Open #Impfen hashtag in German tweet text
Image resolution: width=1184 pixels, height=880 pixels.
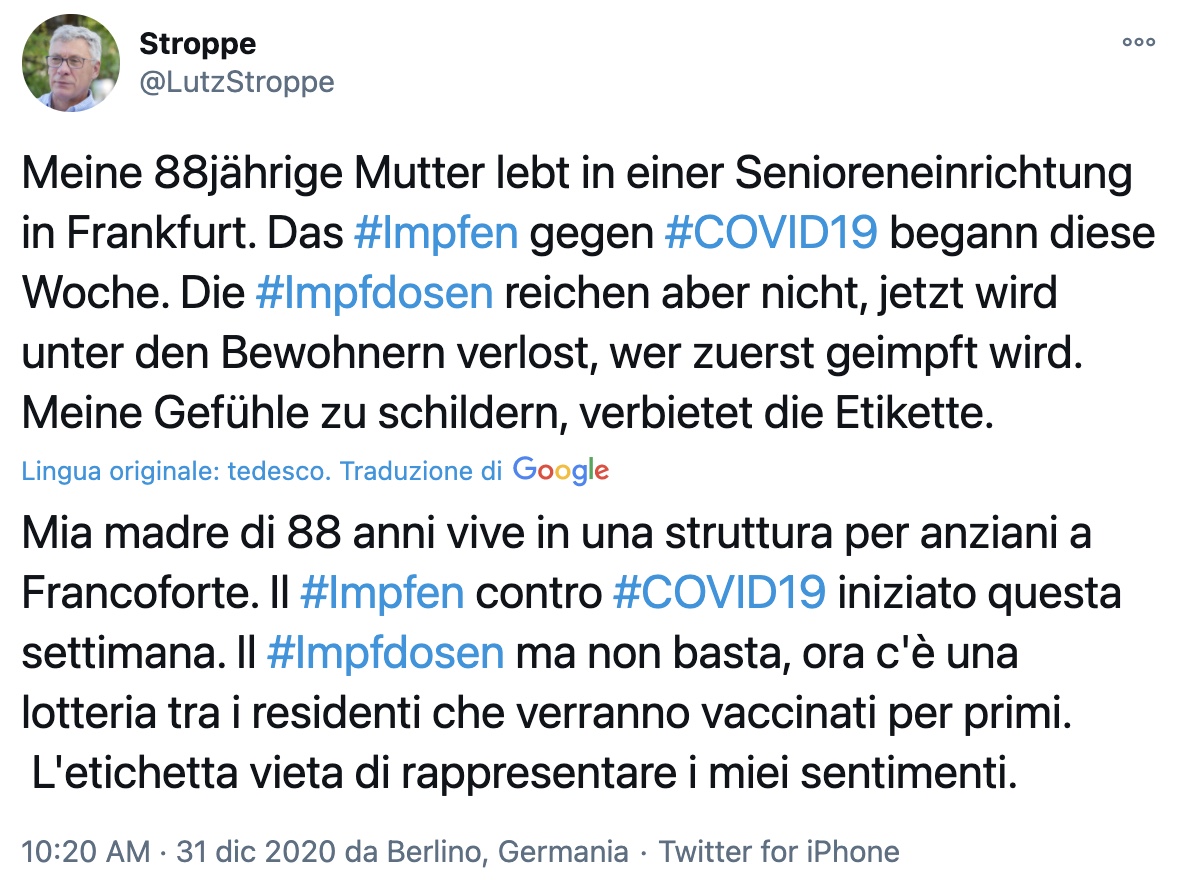point(436,233)
